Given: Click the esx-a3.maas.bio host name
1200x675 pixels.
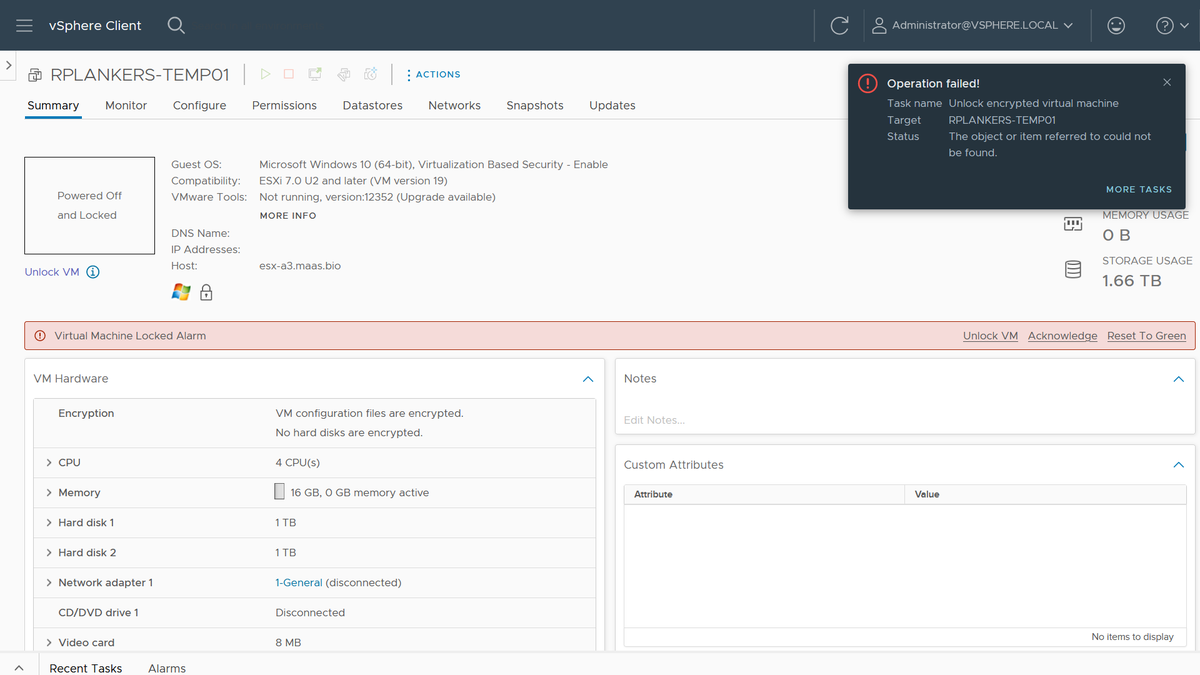Looking at the screenshot, I should (300, 266).
